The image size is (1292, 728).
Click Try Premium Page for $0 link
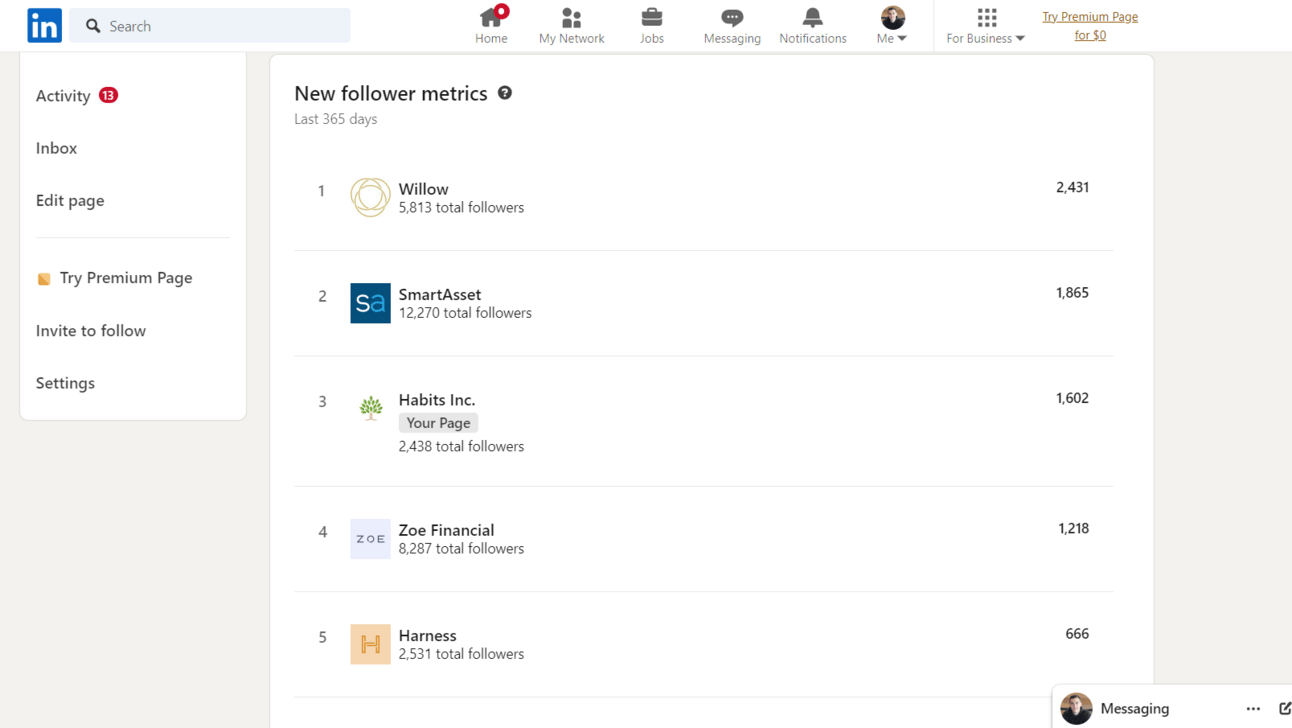click(1090, 26)
